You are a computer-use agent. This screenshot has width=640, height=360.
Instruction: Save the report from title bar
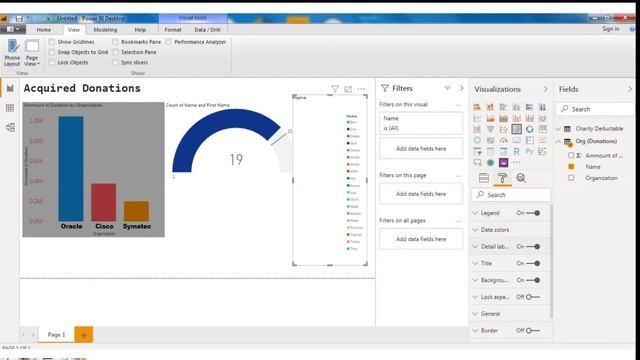click(x=19, y=18)
